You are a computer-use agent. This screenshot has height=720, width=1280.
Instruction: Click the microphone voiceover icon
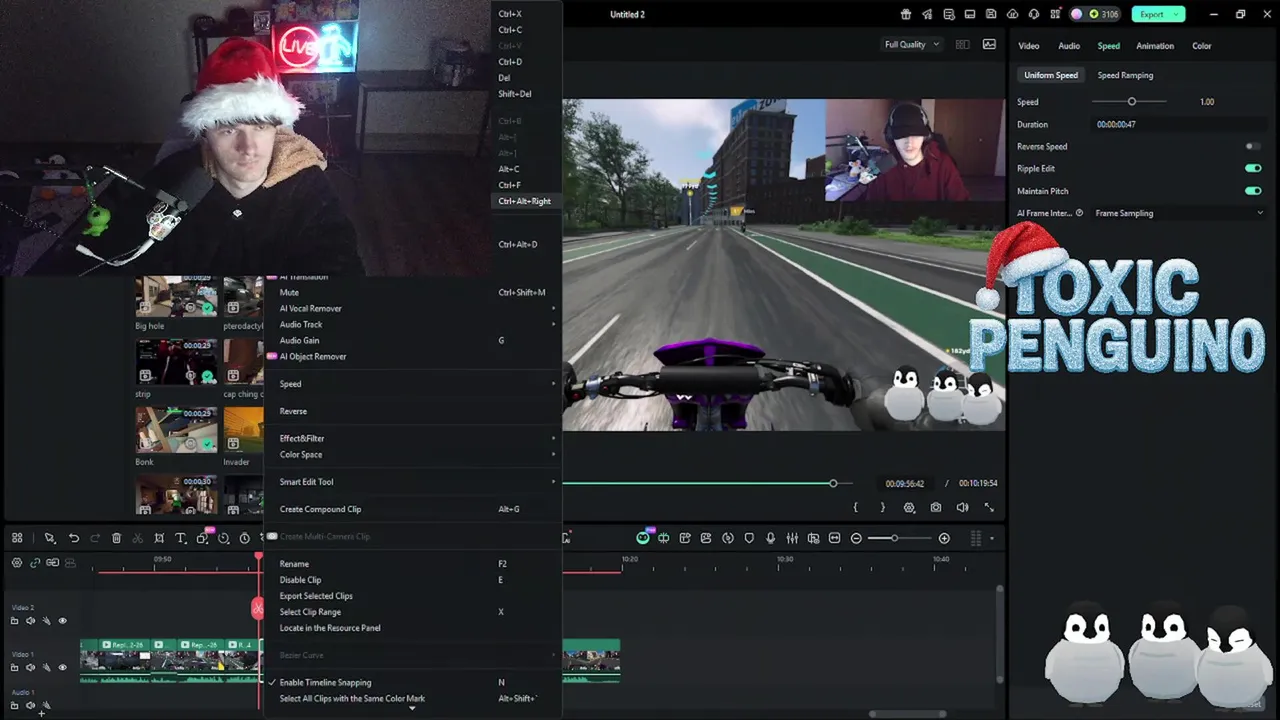(770, 538)
